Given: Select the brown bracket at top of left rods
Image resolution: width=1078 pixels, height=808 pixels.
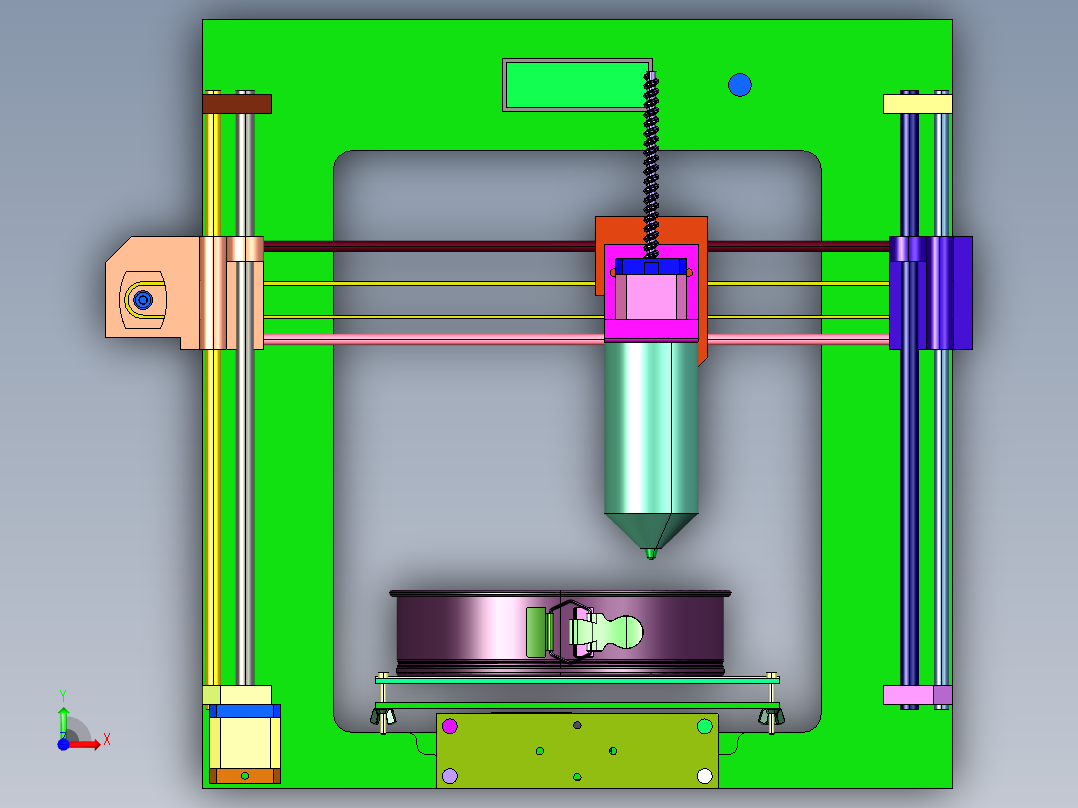Looking at the screenshot, I should 237,104.
